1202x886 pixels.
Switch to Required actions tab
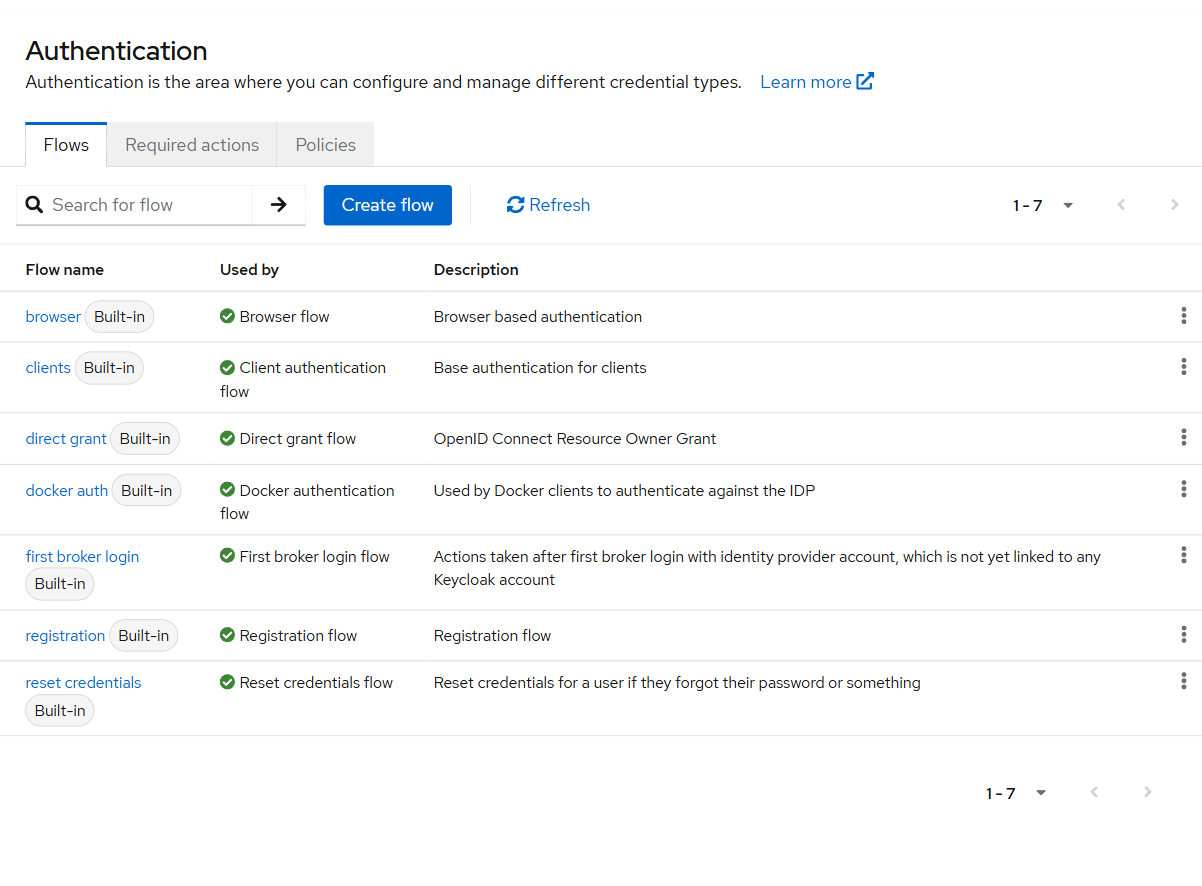192,145
